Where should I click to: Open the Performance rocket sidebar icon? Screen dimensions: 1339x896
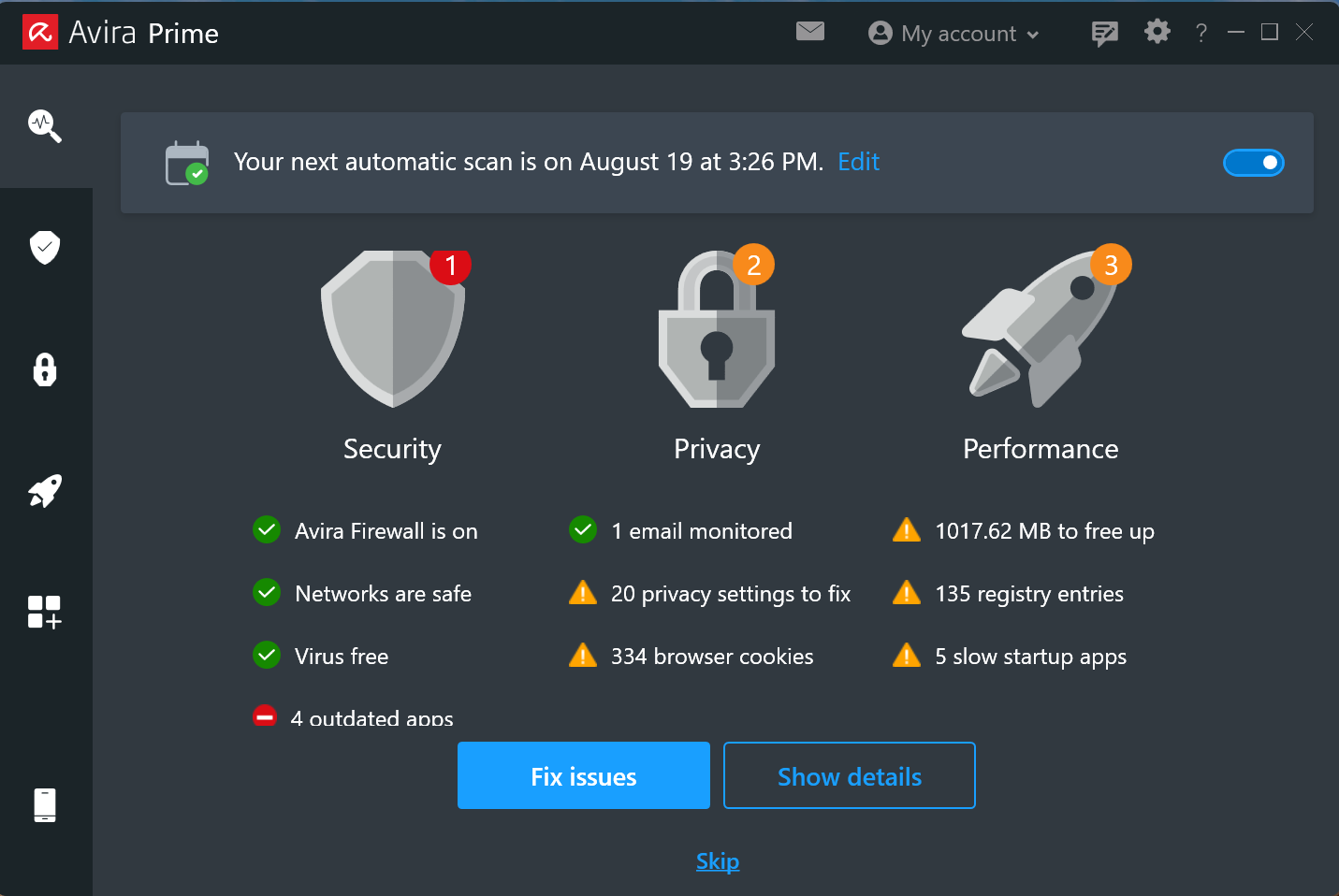point(45,491)
